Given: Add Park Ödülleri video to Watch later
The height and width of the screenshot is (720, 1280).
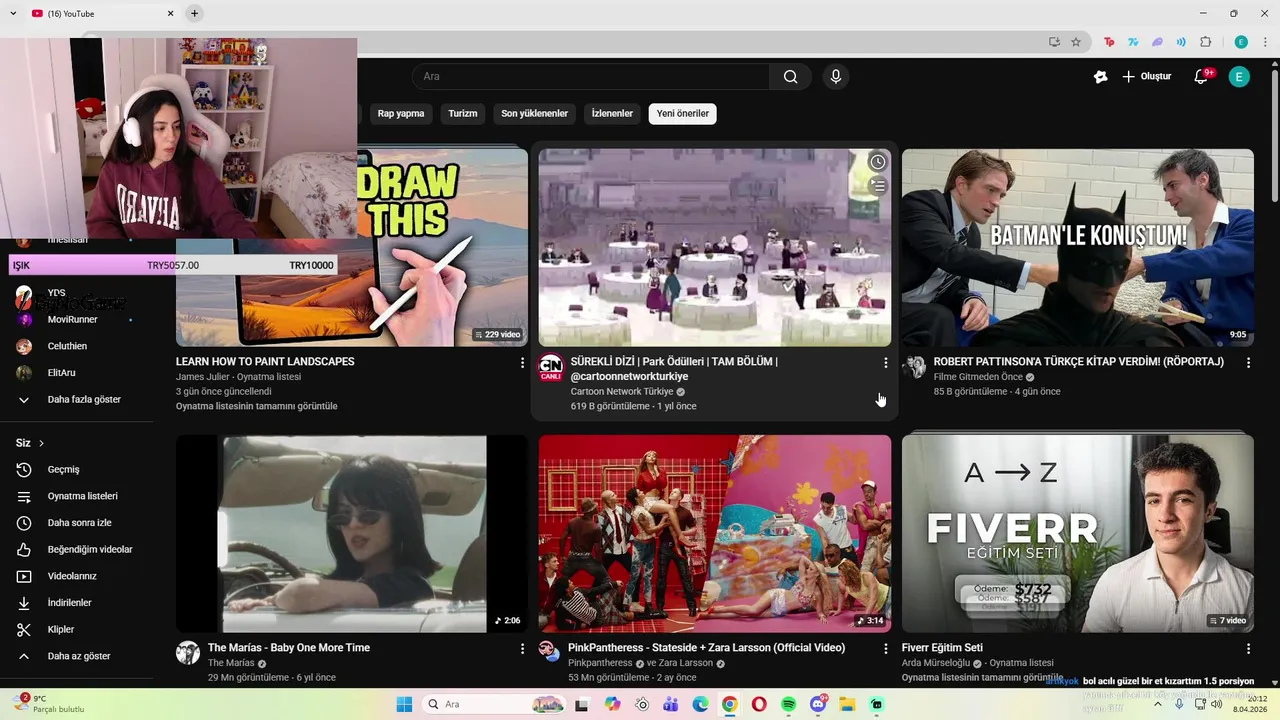Looking at the screenshot, I should [877, 162].
